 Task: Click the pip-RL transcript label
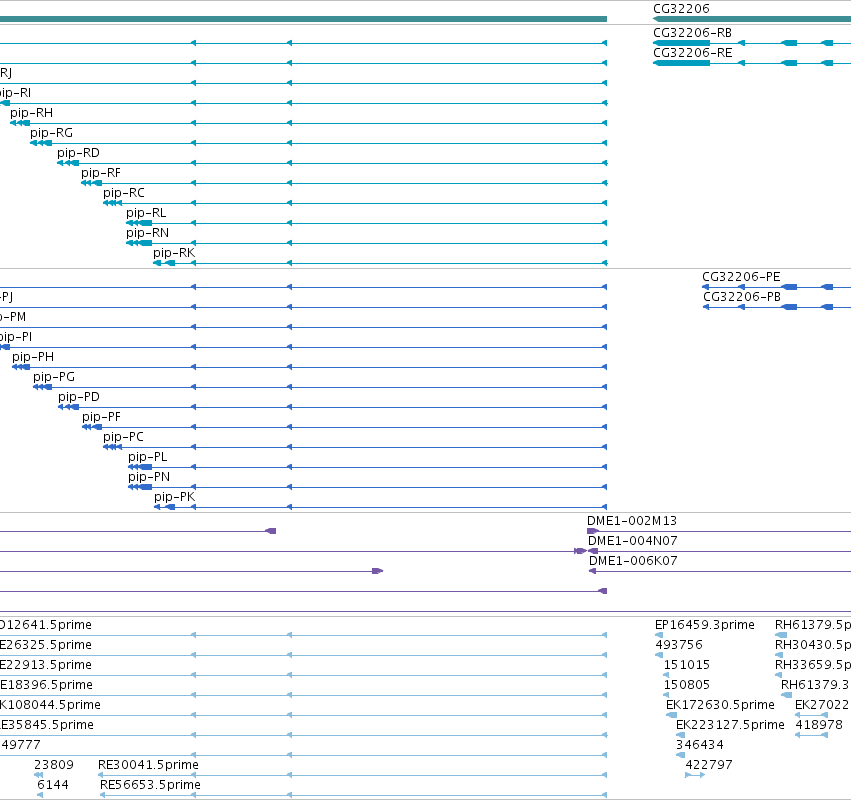coord(146,213)
